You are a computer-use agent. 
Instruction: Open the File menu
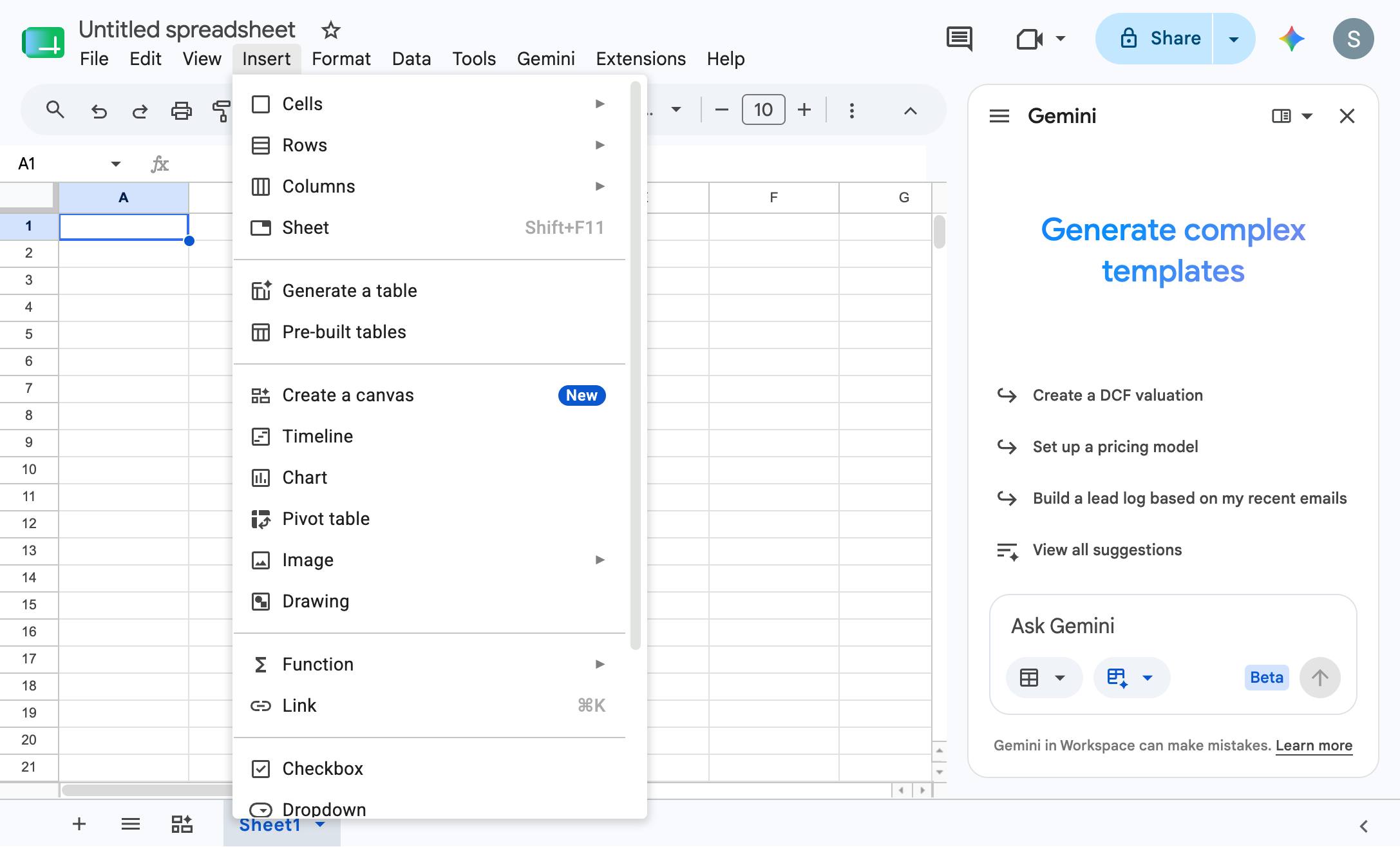[x=94, y=59]
